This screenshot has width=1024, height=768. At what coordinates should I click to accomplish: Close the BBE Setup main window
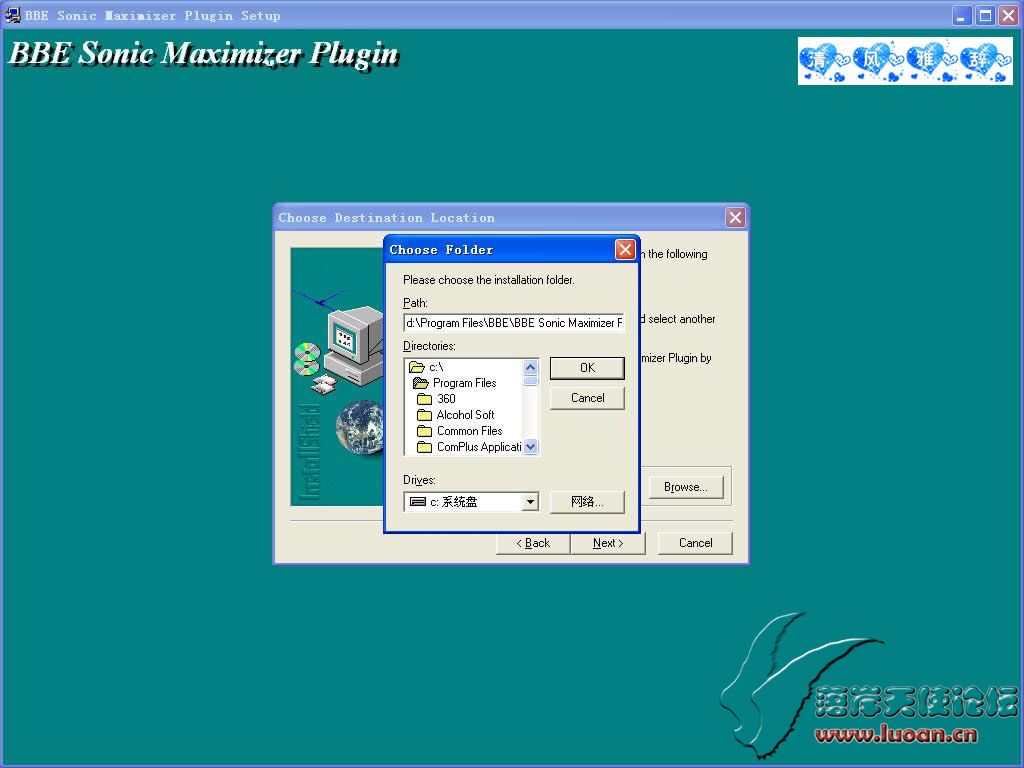click(x=1009, y=15)
